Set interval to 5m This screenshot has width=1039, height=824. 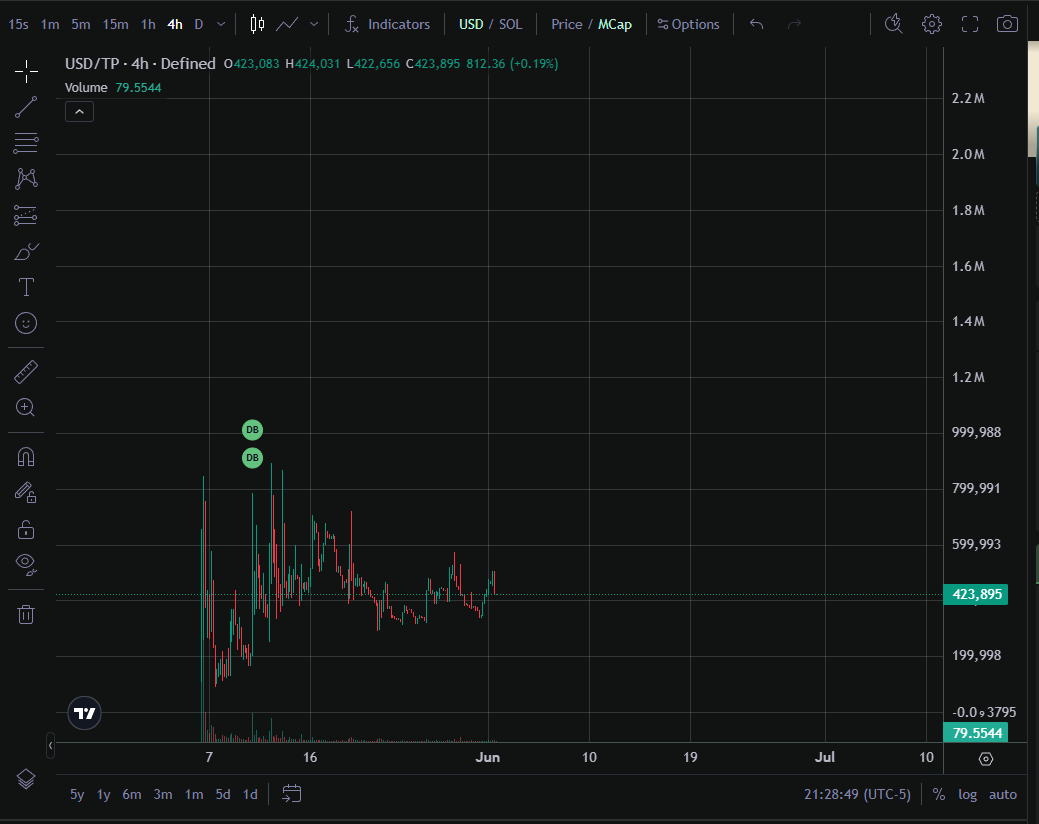(81, 25)
